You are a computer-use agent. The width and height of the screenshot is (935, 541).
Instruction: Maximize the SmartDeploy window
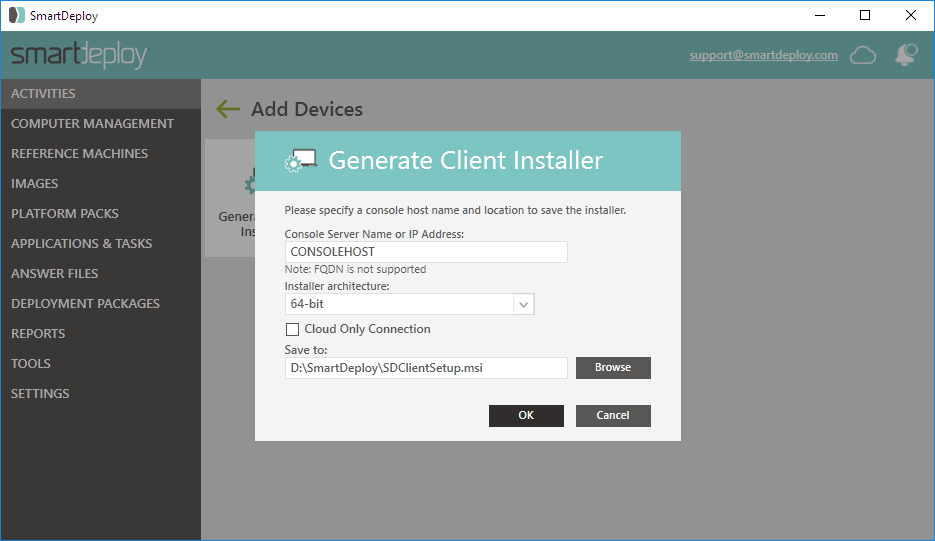pyautogui.click(x=865, y=16)
